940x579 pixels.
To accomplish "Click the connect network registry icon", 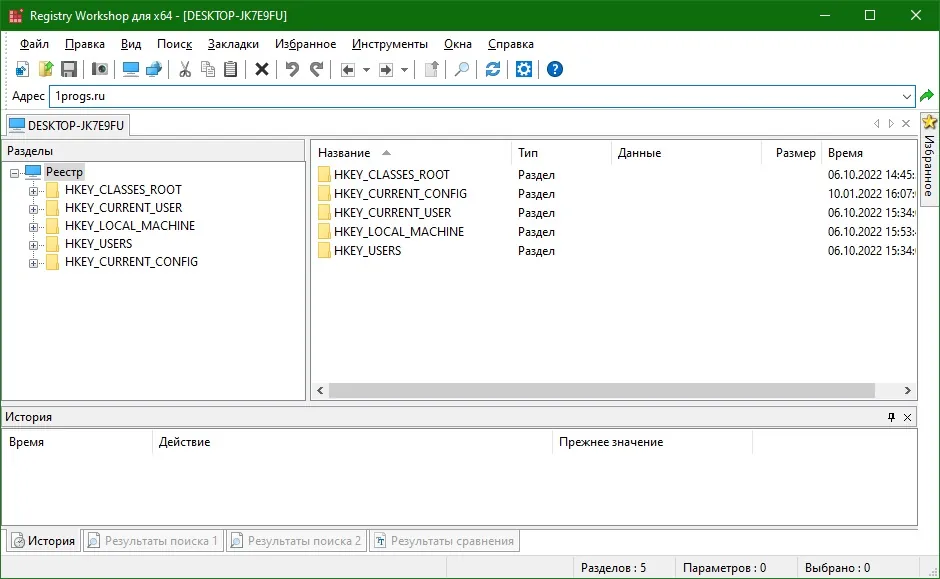I will tap(154, 70).
